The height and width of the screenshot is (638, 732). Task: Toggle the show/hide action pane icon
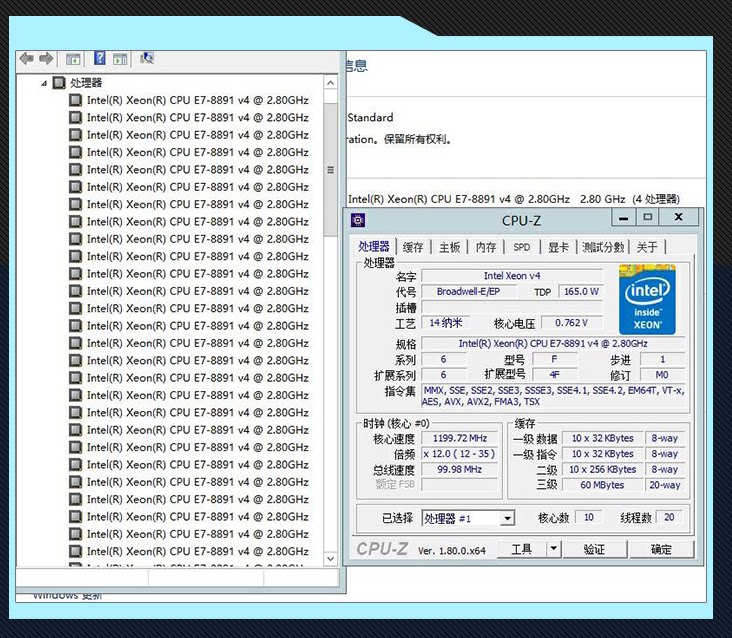(x=120, y=59)
